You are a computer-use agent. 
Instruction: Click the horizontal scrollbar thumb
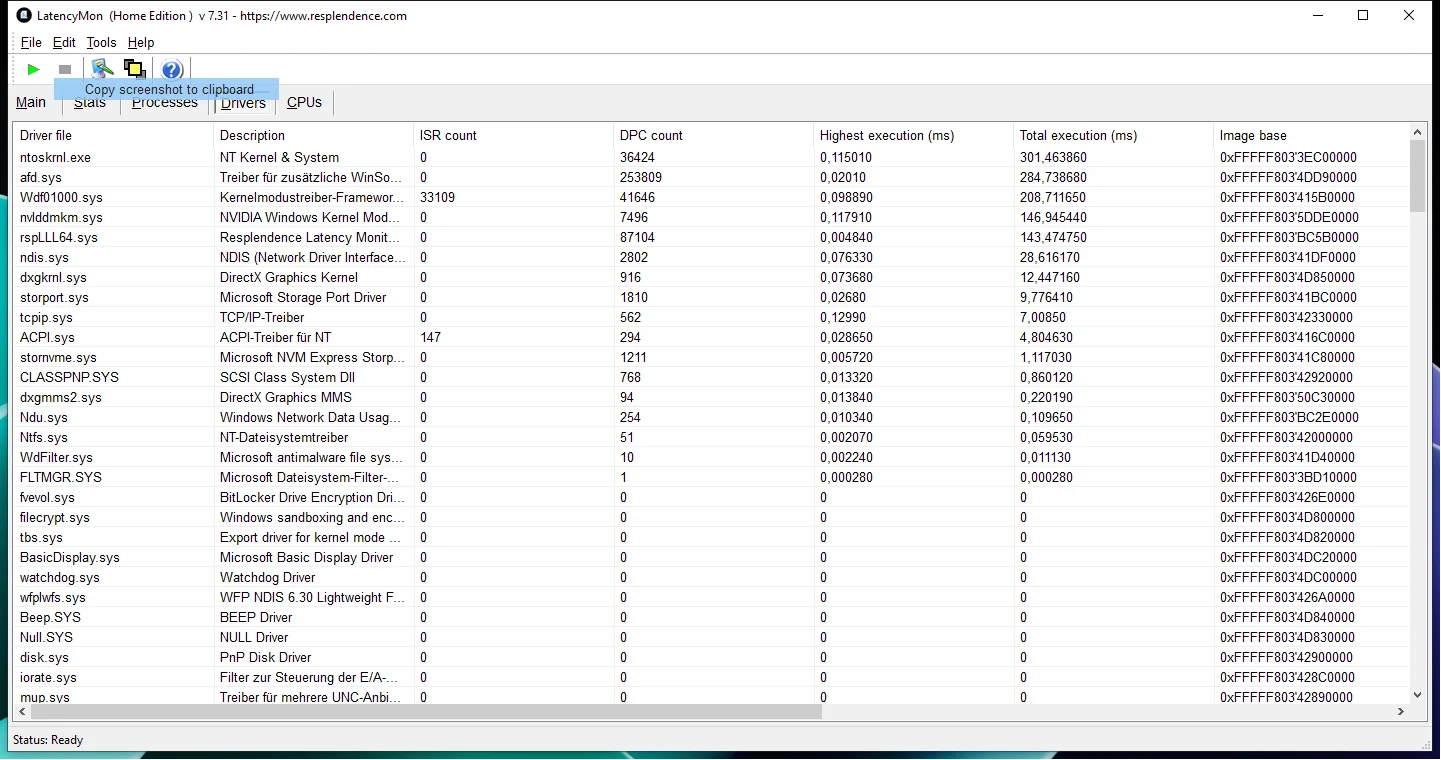(x=426, y=712)
